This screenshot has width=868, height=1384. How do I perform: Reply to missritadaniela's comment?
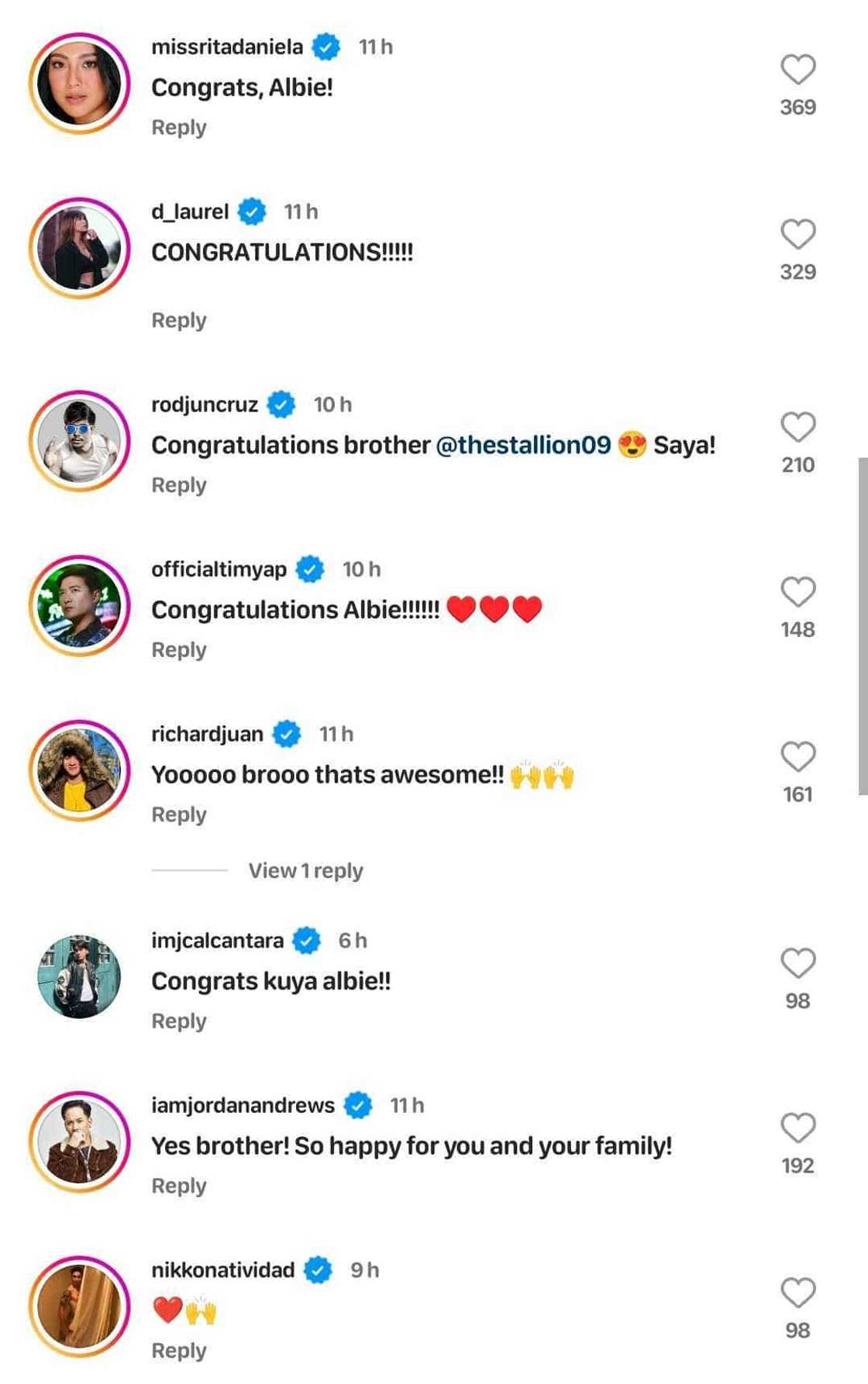[179, 128]
